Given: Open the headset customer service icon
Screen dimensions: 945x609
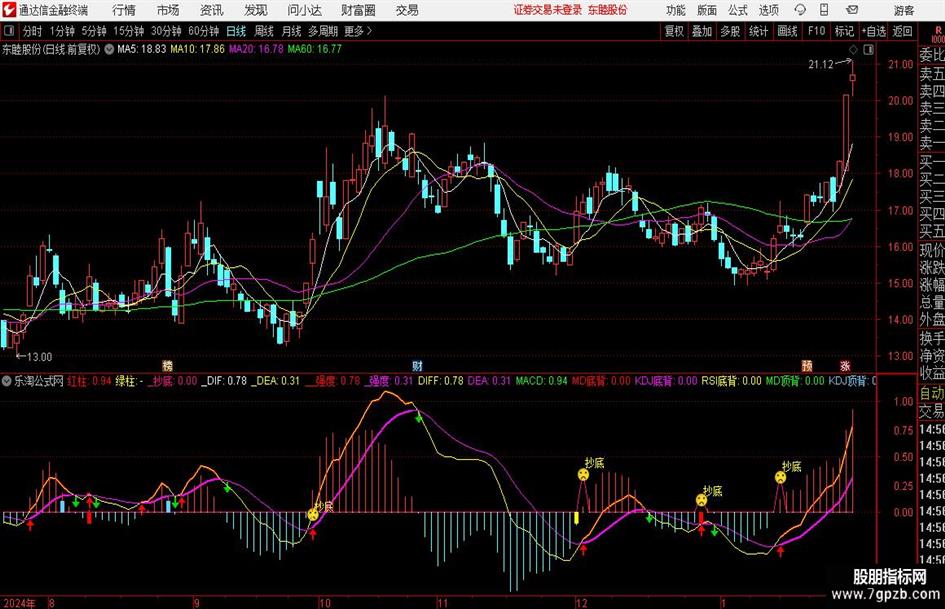Looking at the screenshot, I should click(800, 10).
